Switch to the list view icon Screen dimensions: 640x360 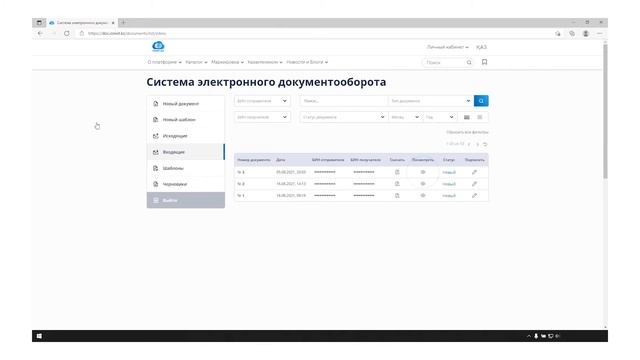click(x=480, y=117)
